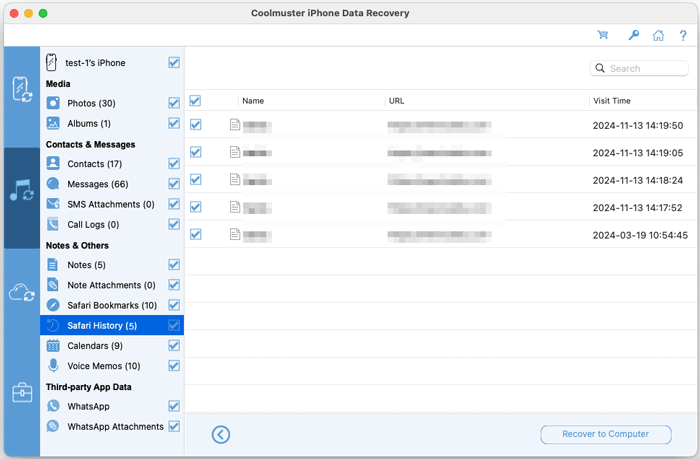Click inside the Search field
Viewport: 700px width, 459px height.
639,68
